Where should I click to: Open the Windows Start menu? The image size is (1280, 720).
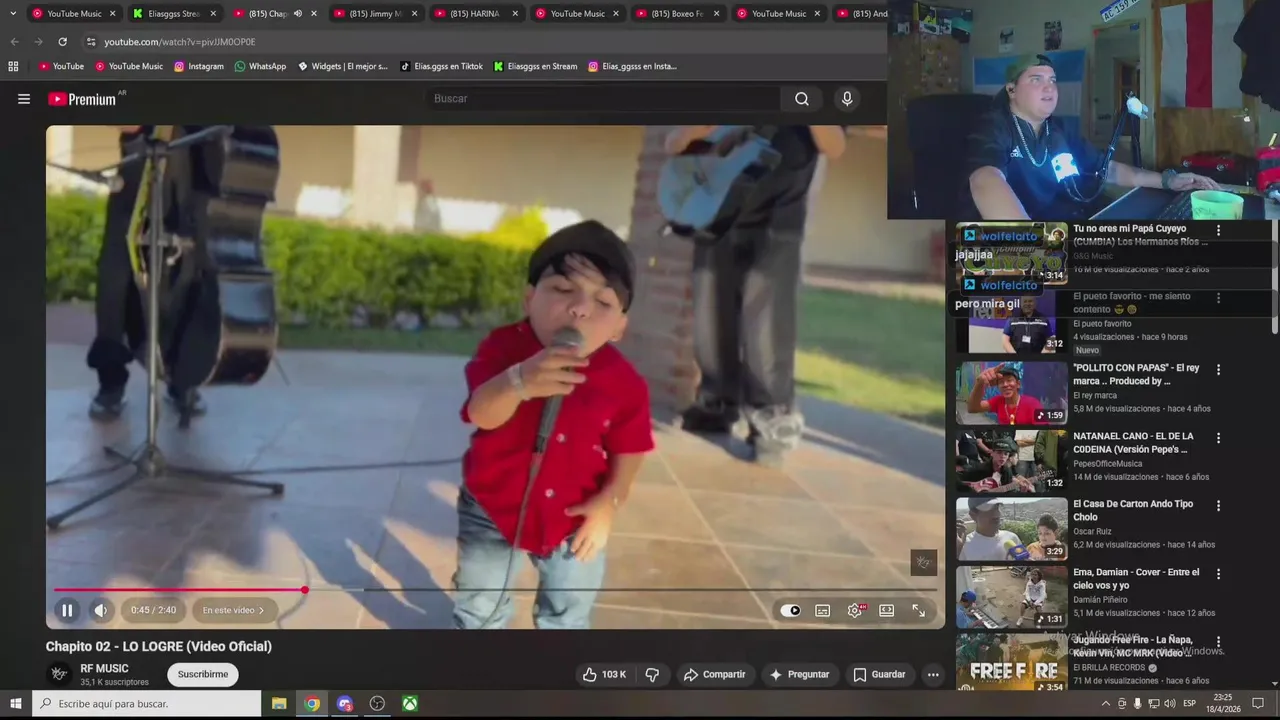[x=15, y=704]
